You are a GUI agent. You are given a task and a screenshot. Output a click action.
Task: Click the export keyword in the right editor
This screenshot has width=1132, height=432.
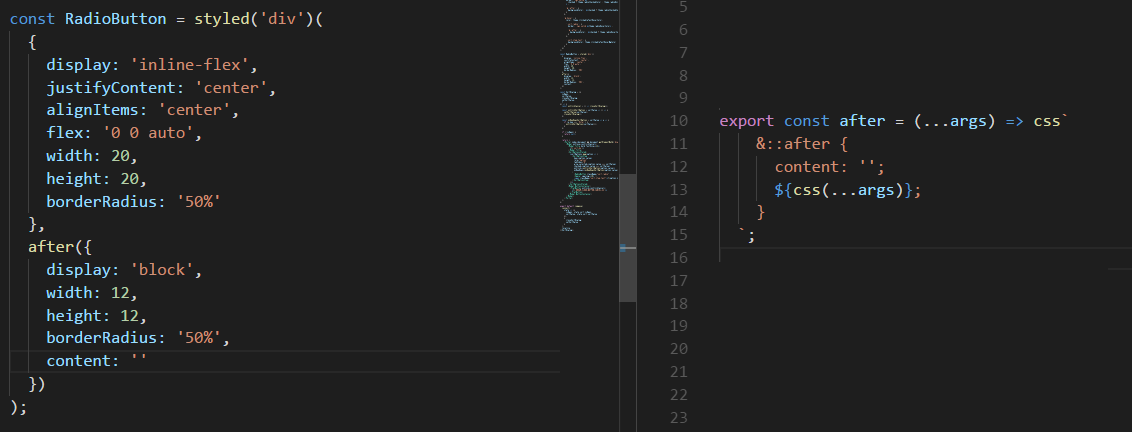747,121
